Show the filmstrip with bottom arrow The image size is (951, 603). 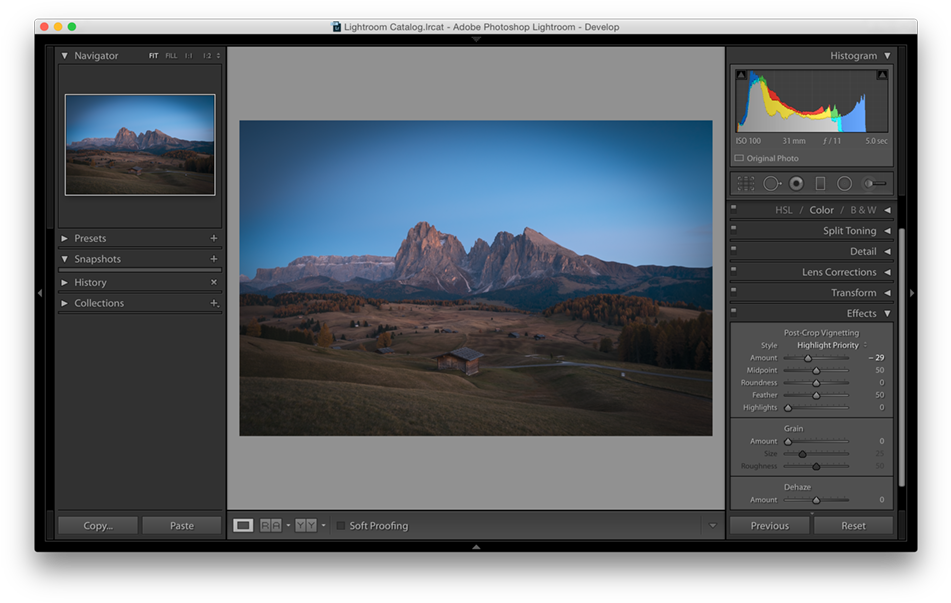[x=476, y=547]
